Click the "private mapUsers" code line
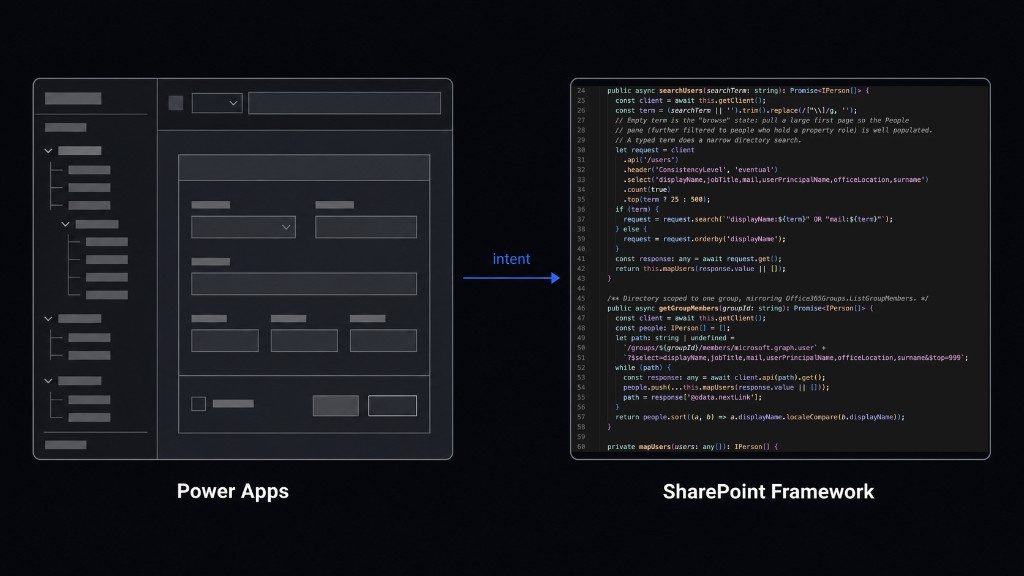 point(692,447)
